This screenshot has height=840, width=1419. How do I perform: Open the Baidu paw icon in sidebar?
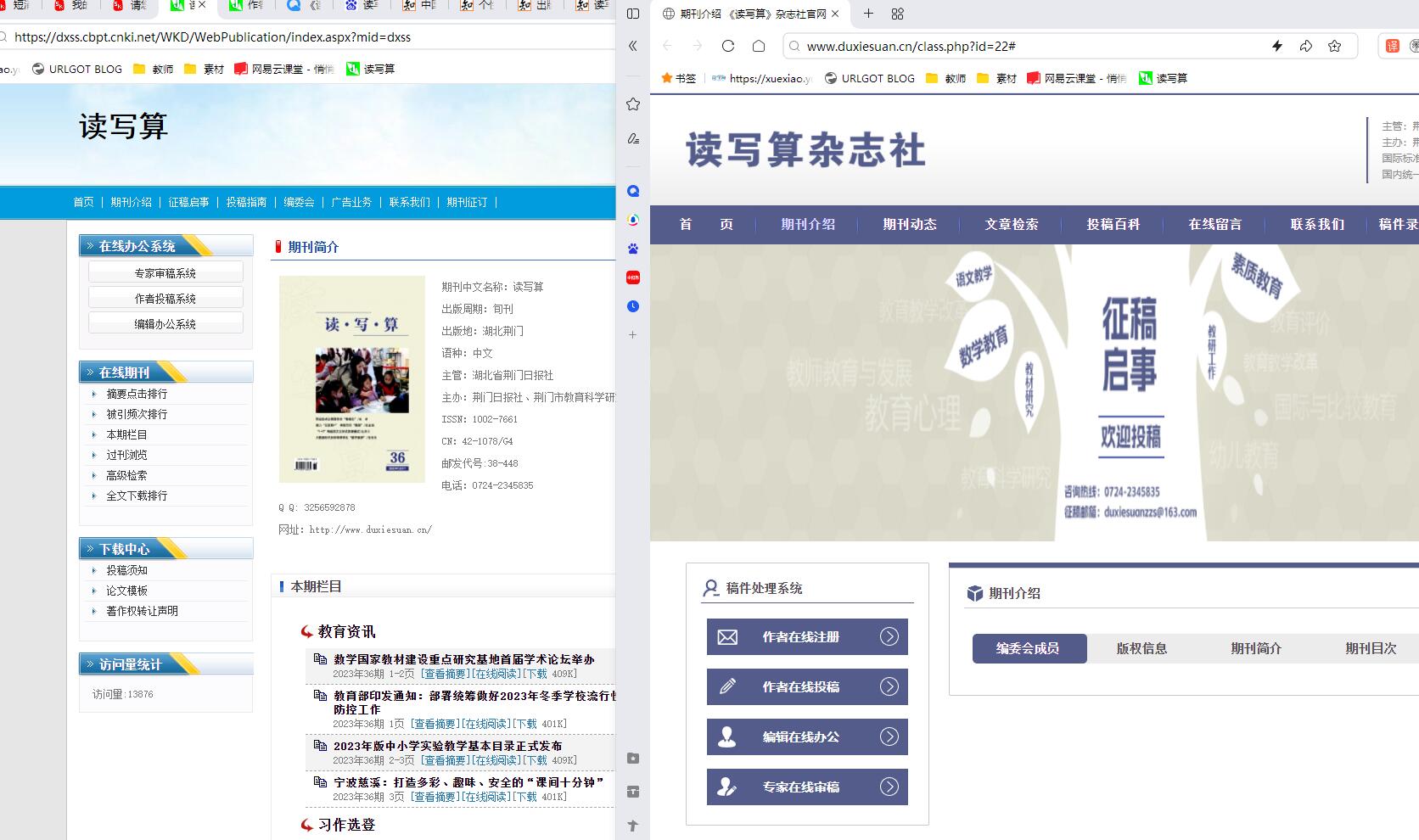click(633, 249)
